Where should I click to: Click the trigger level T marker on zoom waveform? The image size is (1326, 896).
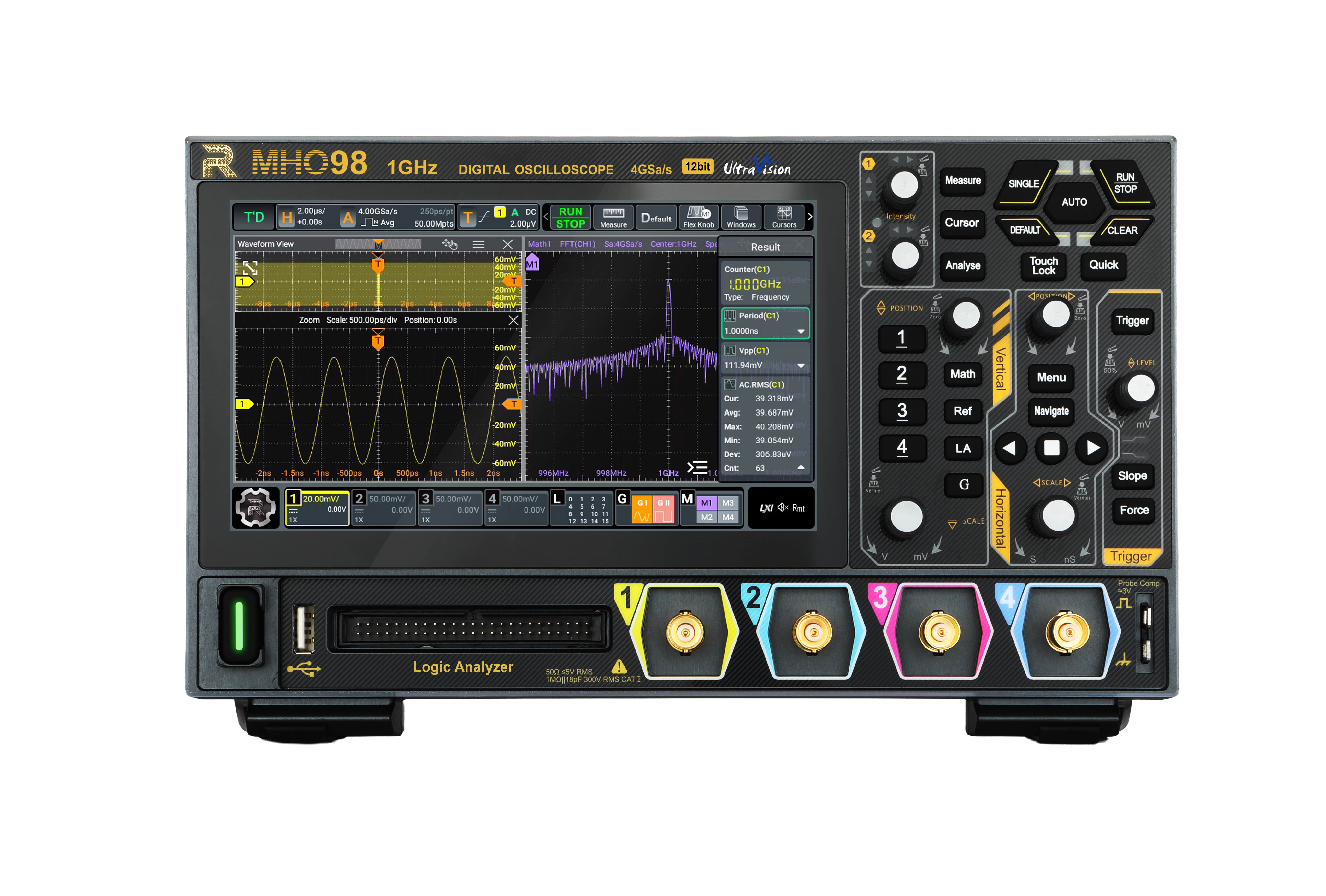pos(513,404)
